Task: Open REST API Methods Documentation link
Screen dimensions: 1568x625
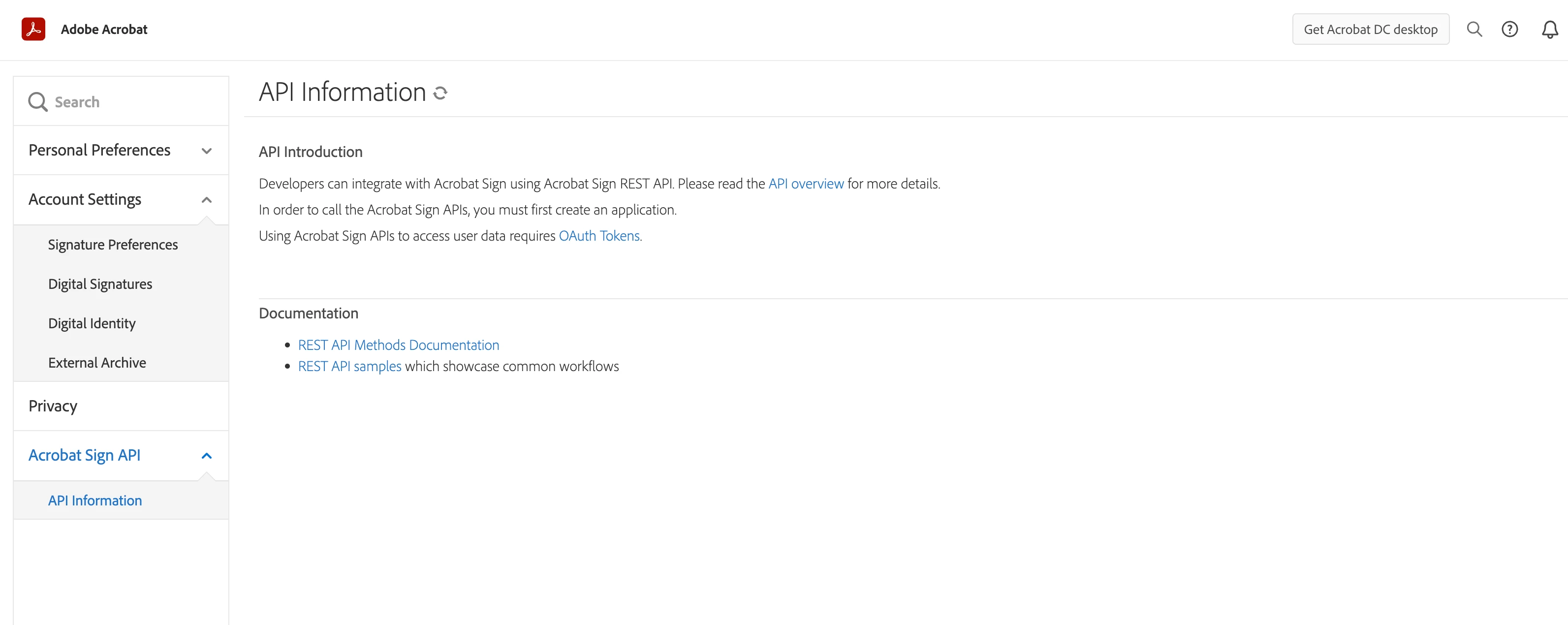Action: (x=398, y=345)
